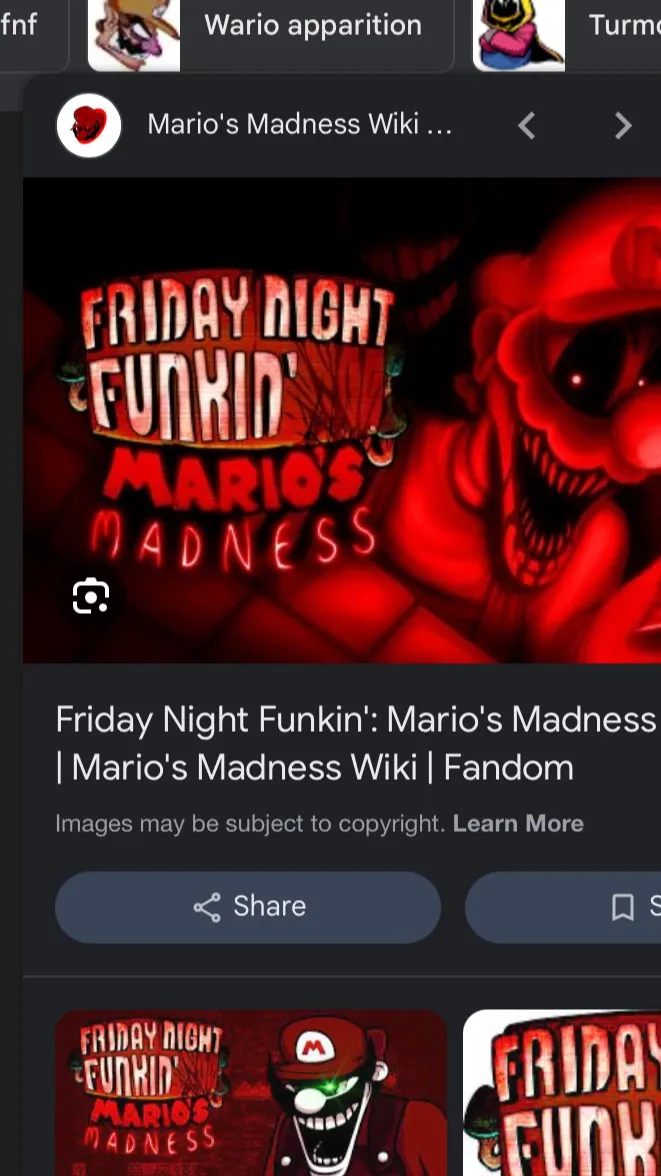Go to previous image with left chevron

pyautogui.click(x=527, y=126)
